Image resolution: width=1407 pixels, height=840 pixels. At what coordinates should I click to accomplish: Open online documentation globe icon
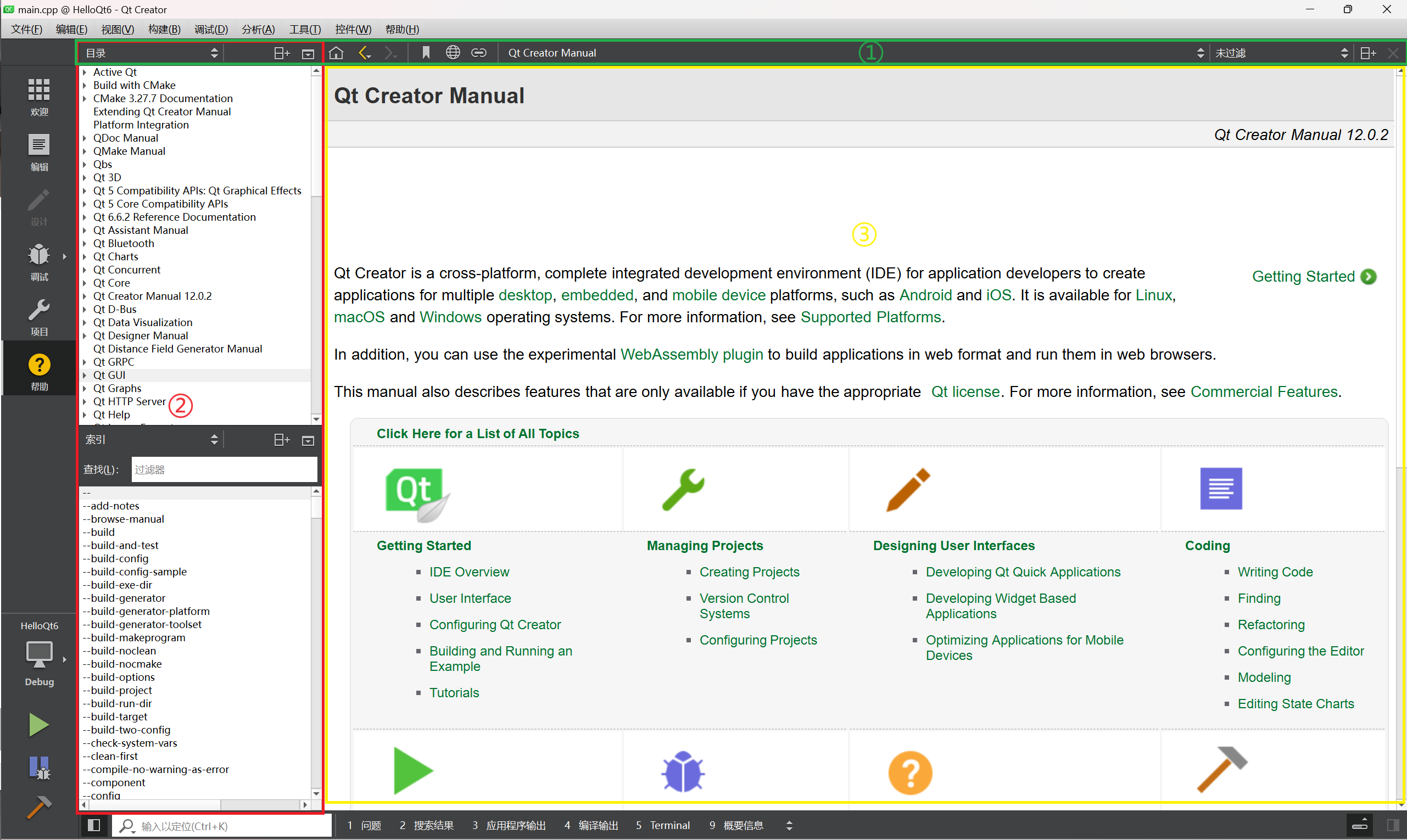453,53
